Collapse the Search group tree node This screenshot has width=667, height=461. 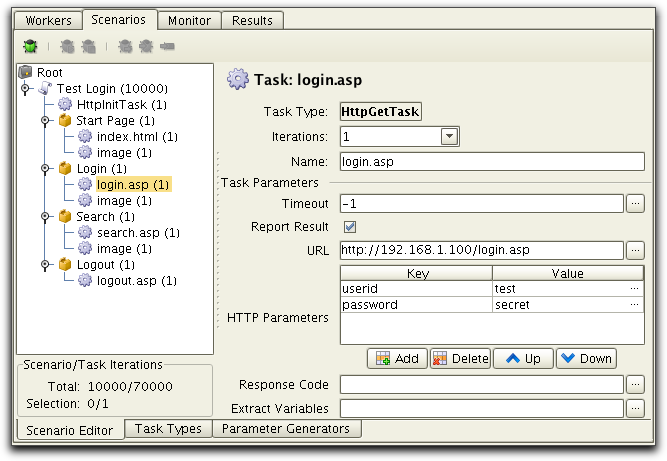(45, 217)
